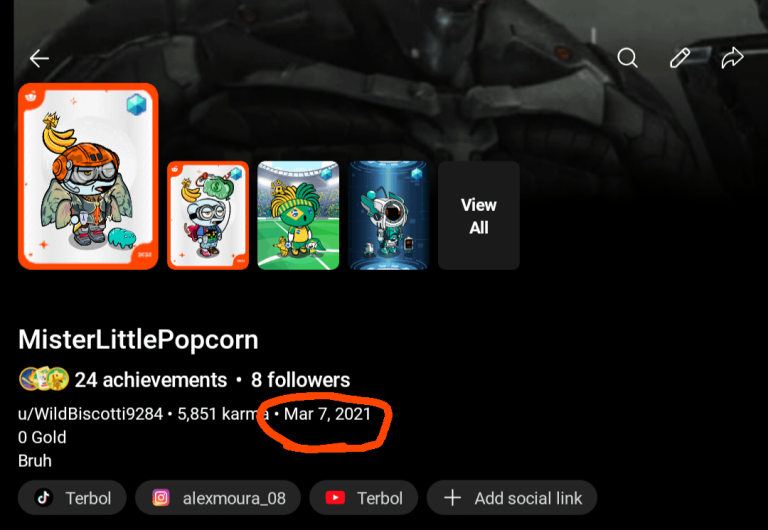Go back with the arrow icon
Viewport: 768px width, 530px height.
click(39, 59)
